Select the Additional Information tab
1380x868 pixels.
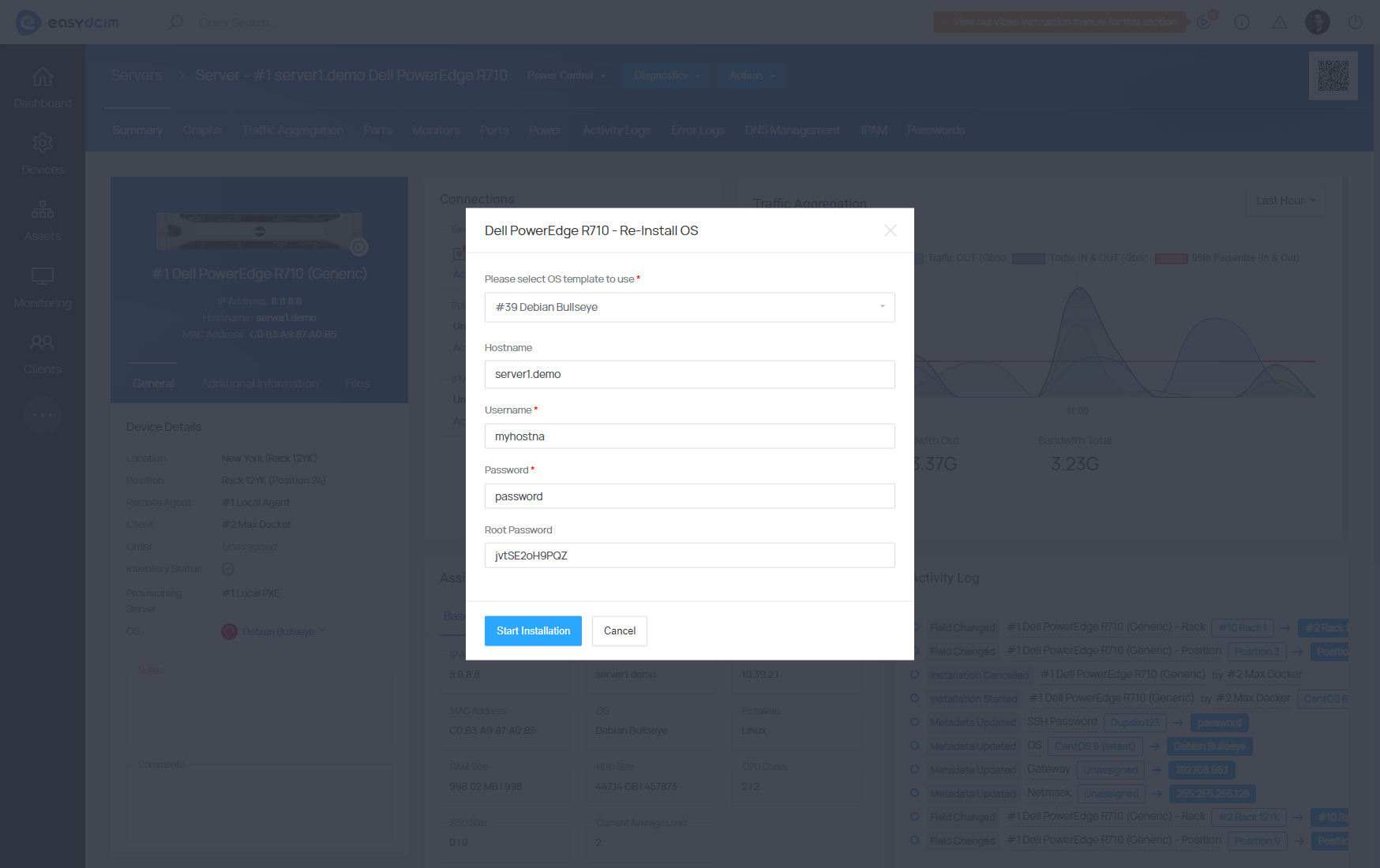click(260, 383)
